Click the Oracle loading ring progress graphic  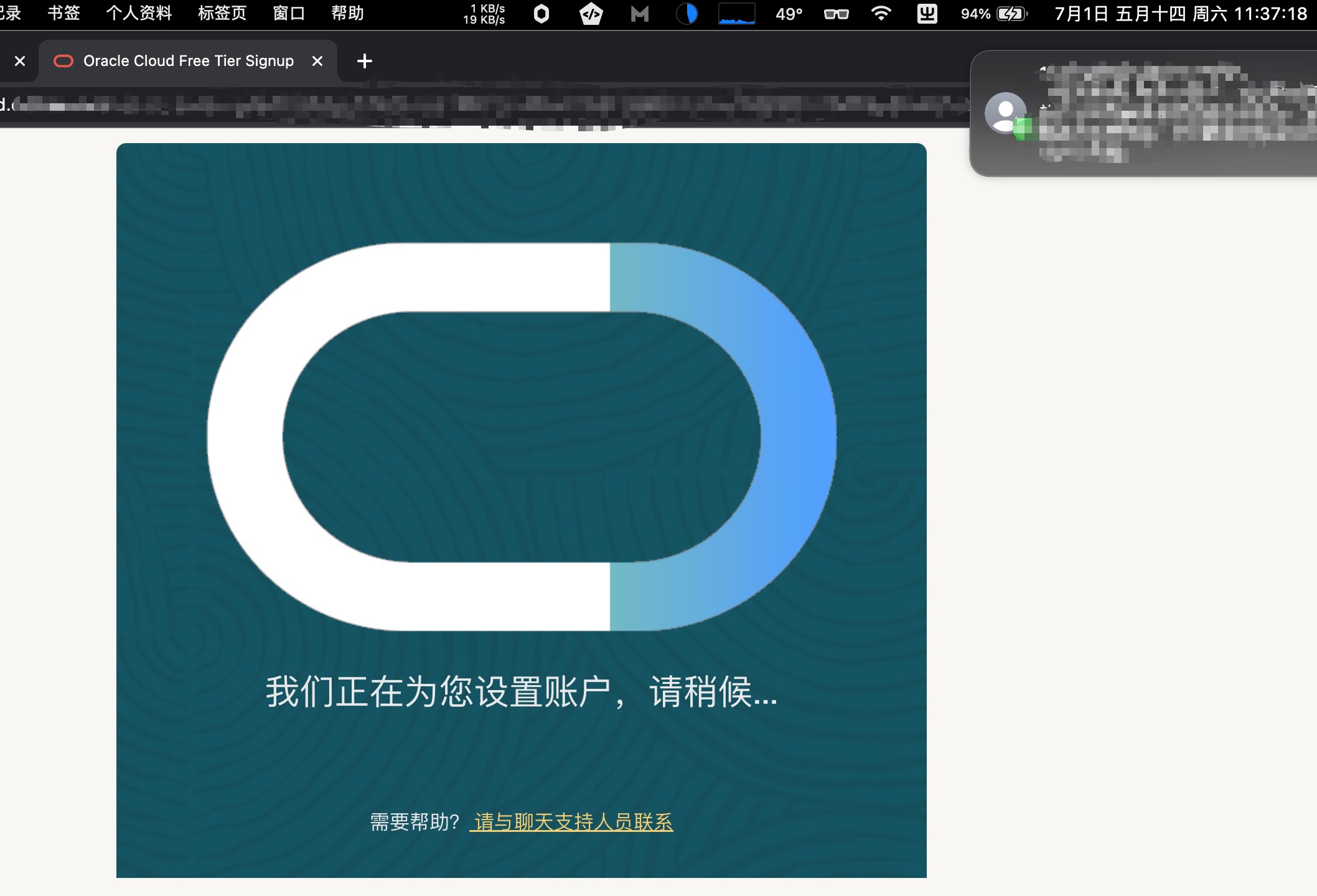(x=522, y=437)
